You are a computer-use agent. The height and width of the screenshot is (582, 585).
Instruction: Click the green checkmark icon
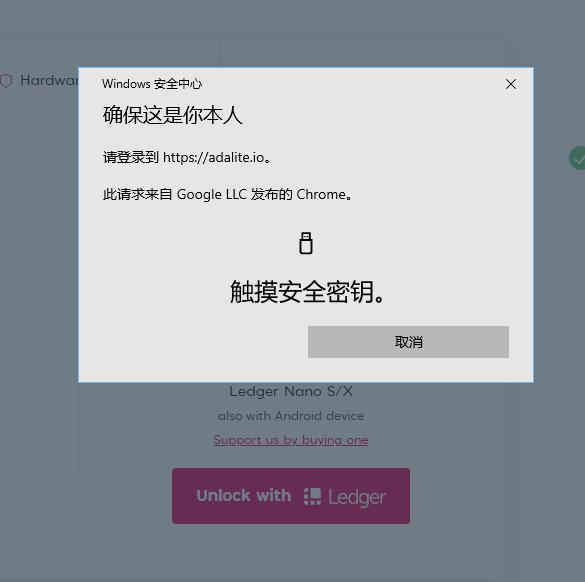click(x=577, y=158)
